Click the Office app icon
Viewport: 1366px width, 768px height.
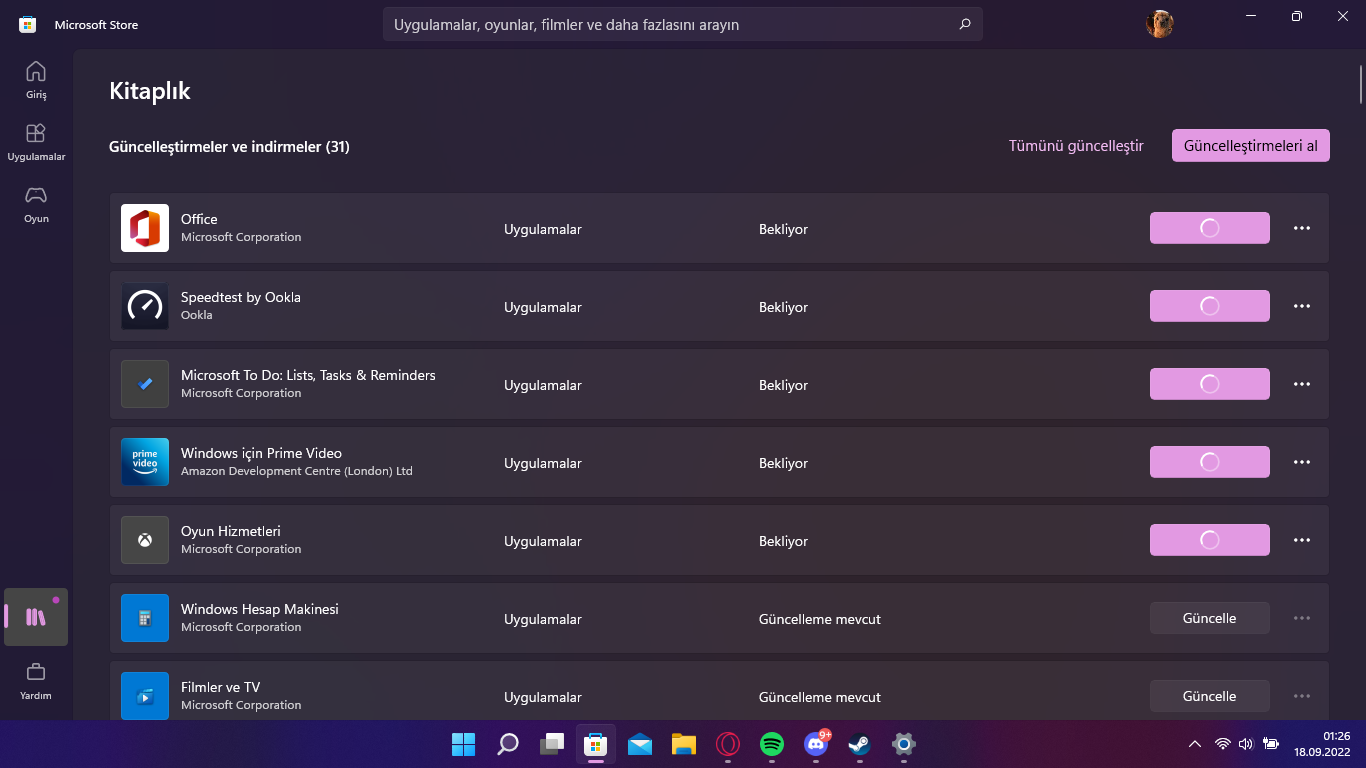click(145, 228)
